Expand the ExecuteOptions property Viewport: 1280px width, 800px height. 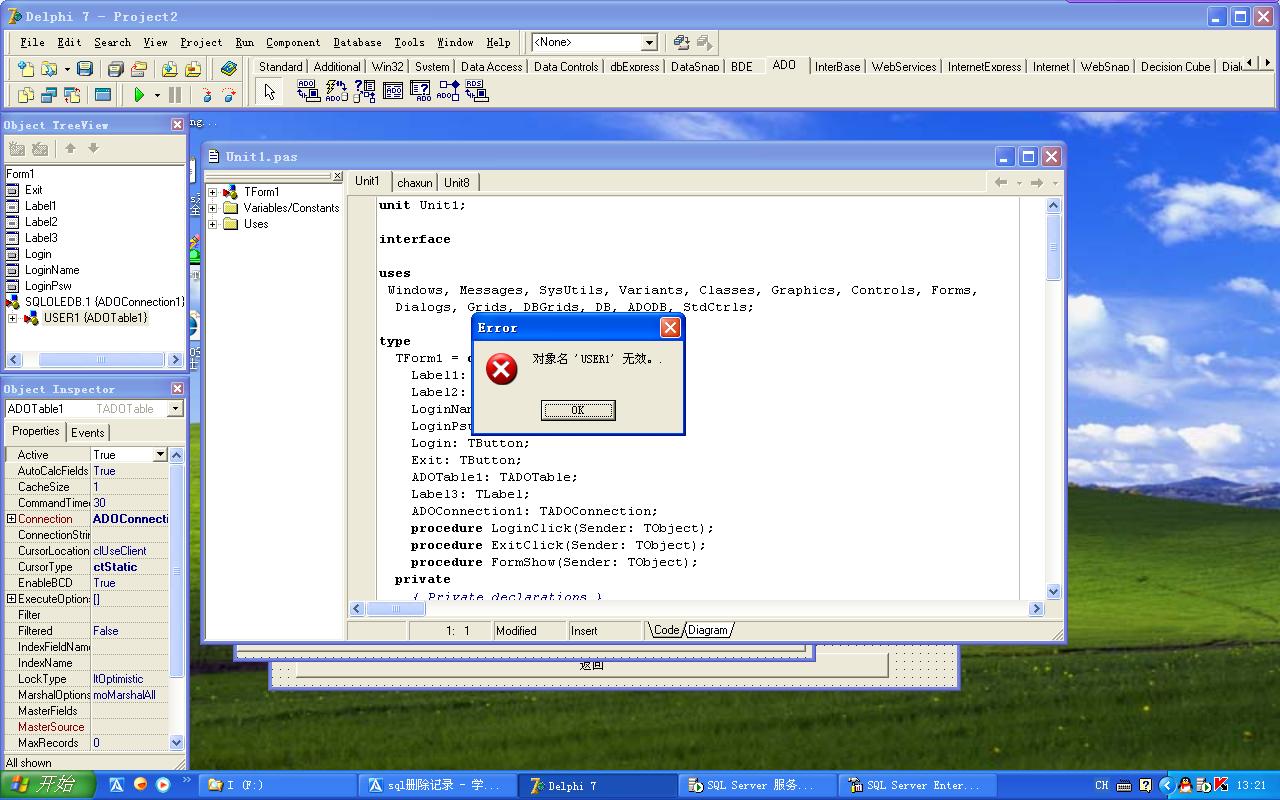tap(11, 599)
